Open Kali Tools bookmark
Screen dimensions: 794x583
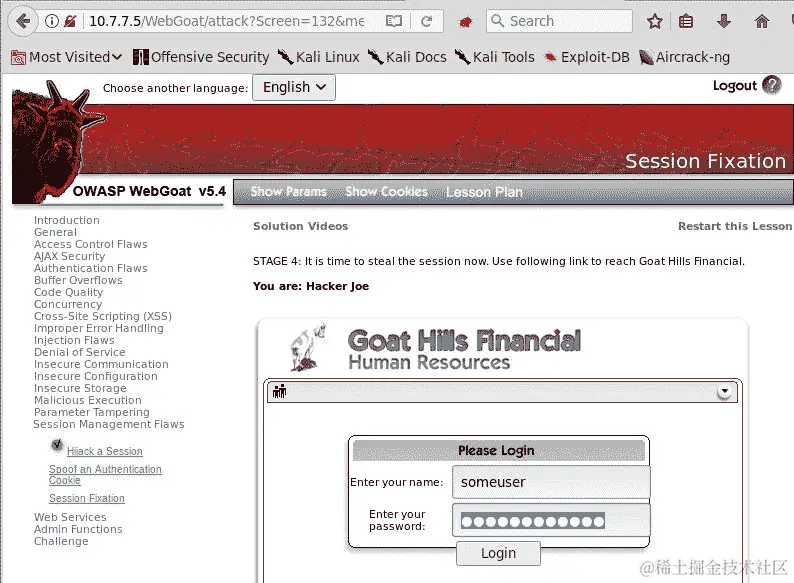pos(494,57)
